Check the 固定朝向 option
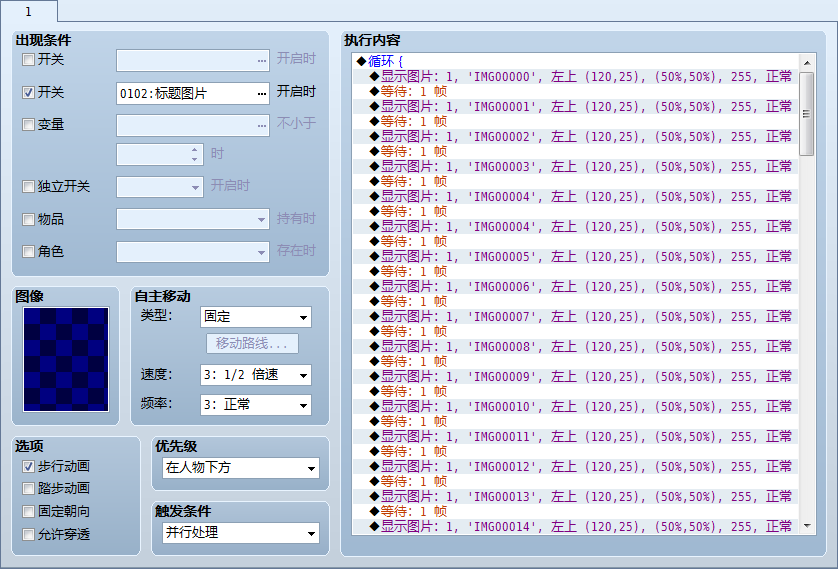Screen dimensions: 838x569 tap(28, 511)
